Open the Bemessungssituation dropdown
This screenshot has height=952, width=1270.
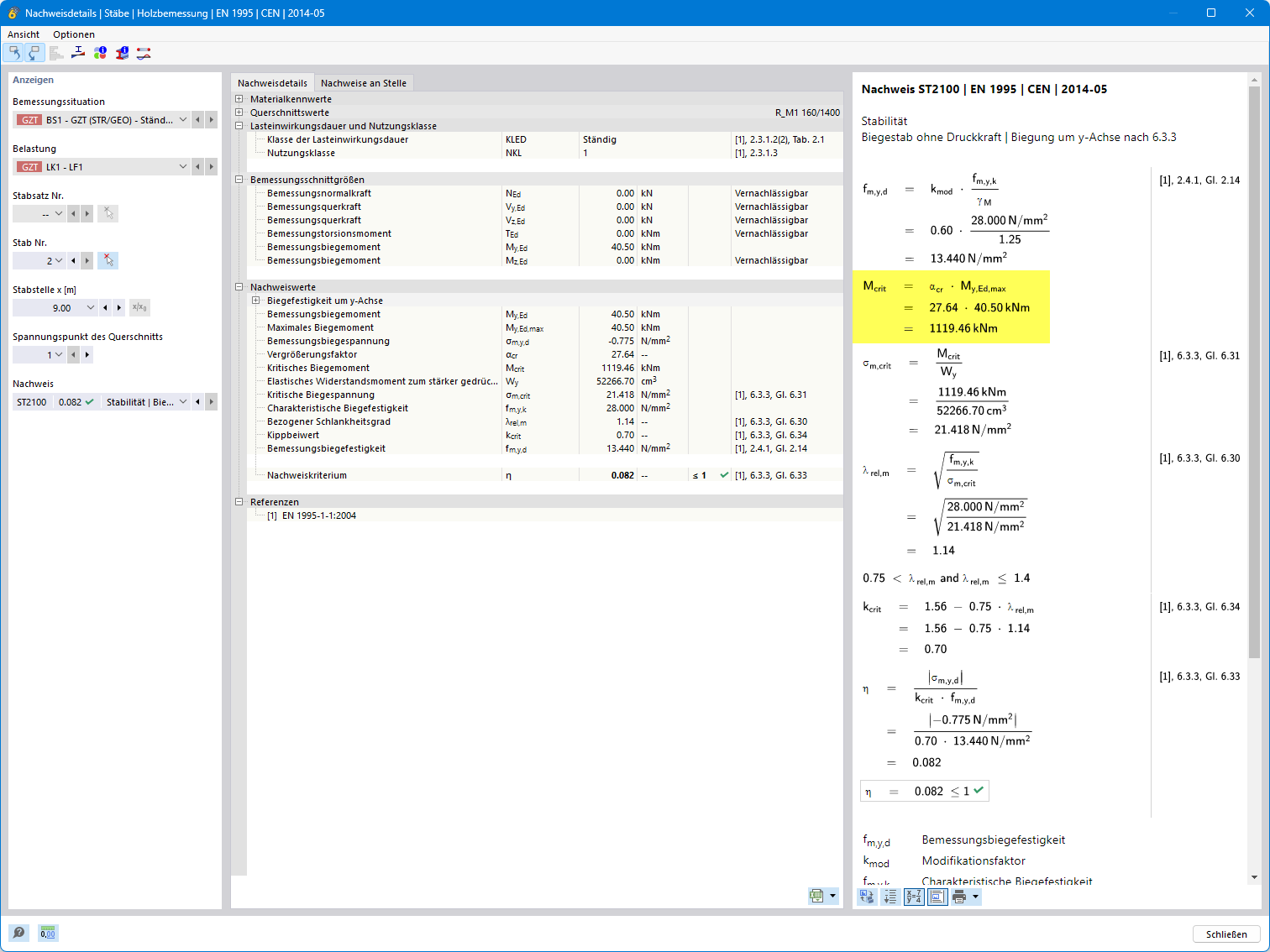coord(183,120)
